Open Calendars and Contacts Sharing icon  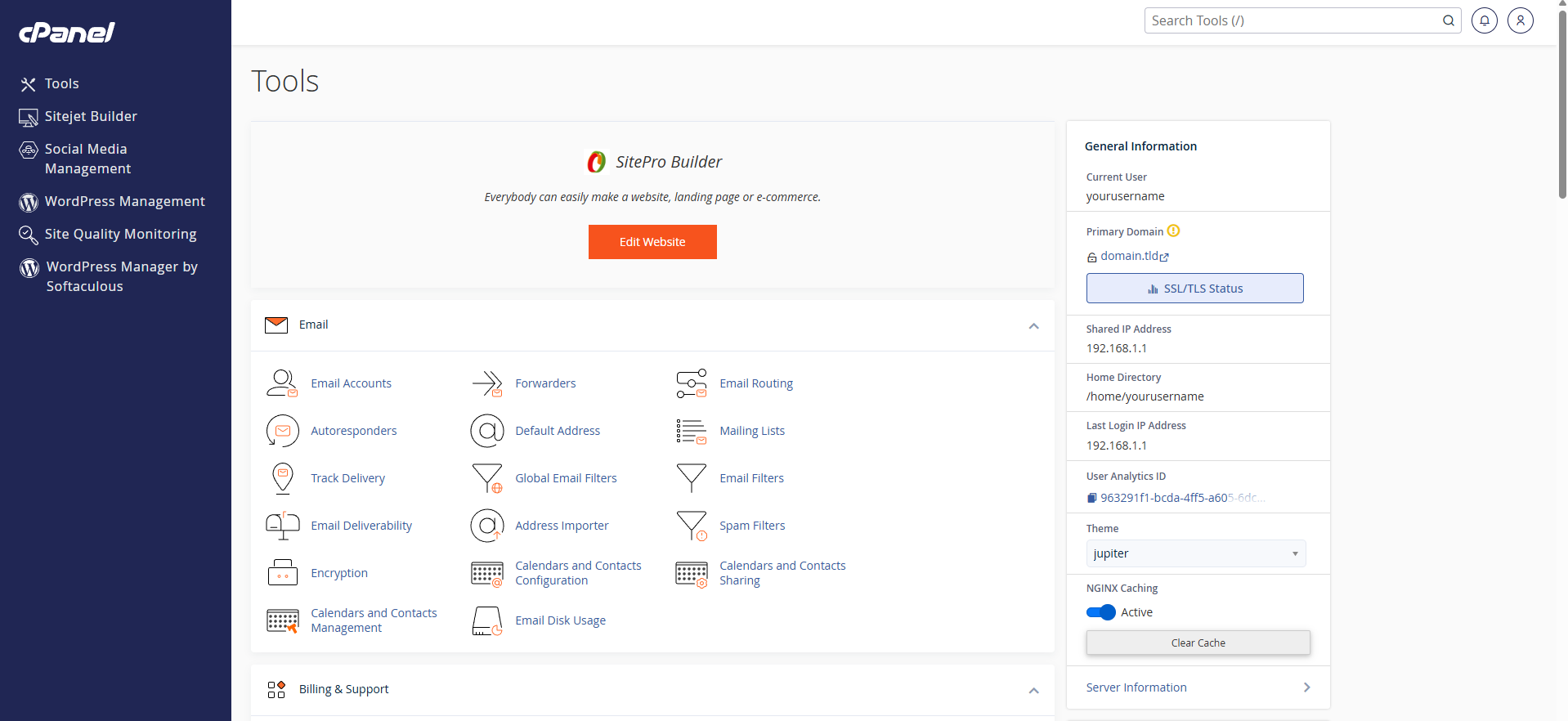pyautogui.click(x=691, y=573)
